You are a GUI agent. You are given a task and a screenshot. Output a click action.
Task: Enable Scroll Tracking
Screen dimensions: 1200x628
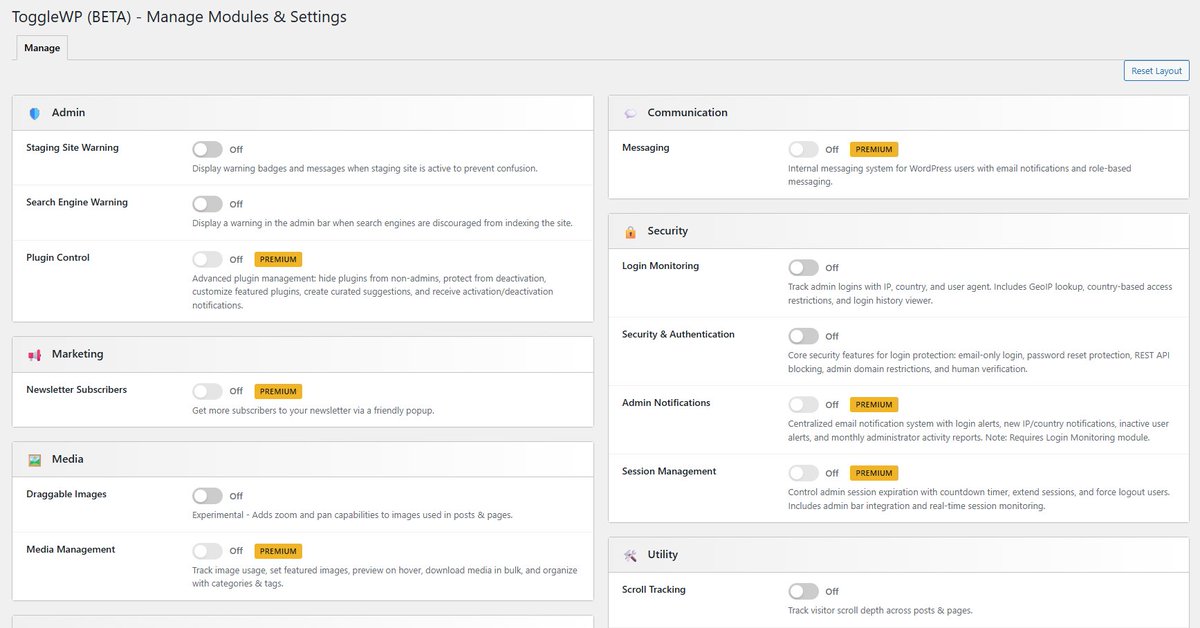803,591
